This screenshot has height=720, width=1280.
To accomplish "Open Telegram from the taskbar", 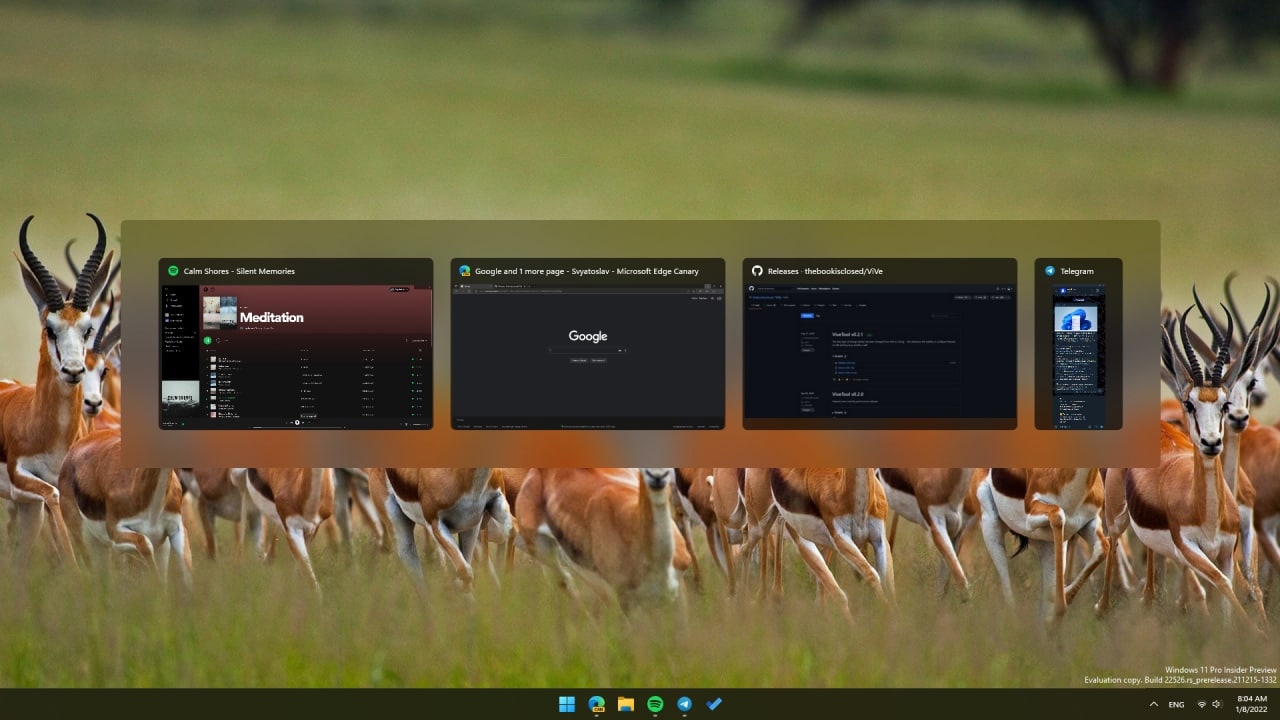I will 685,704.
